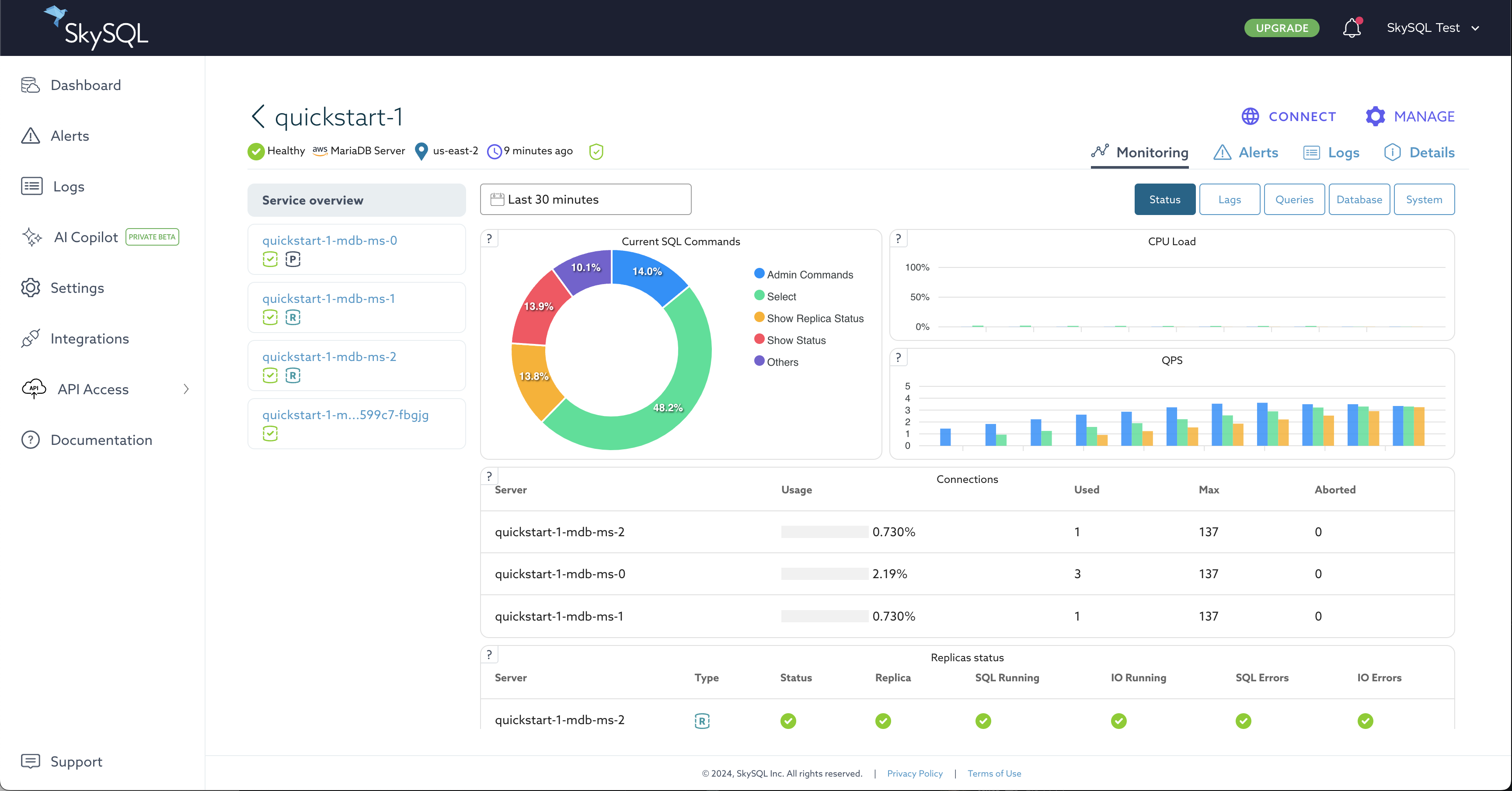This screenshot has height=791, width=1512.
Task: Click the green UPGRADE button
Action: (1281, 28)
